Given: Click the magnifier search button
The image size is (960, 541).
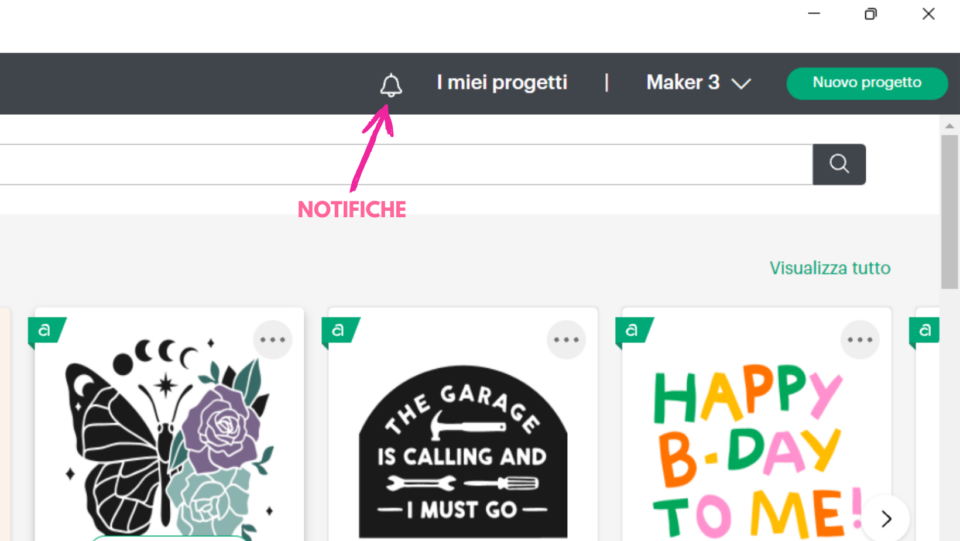Looking at the screenshot, I should tap(839, 164).
